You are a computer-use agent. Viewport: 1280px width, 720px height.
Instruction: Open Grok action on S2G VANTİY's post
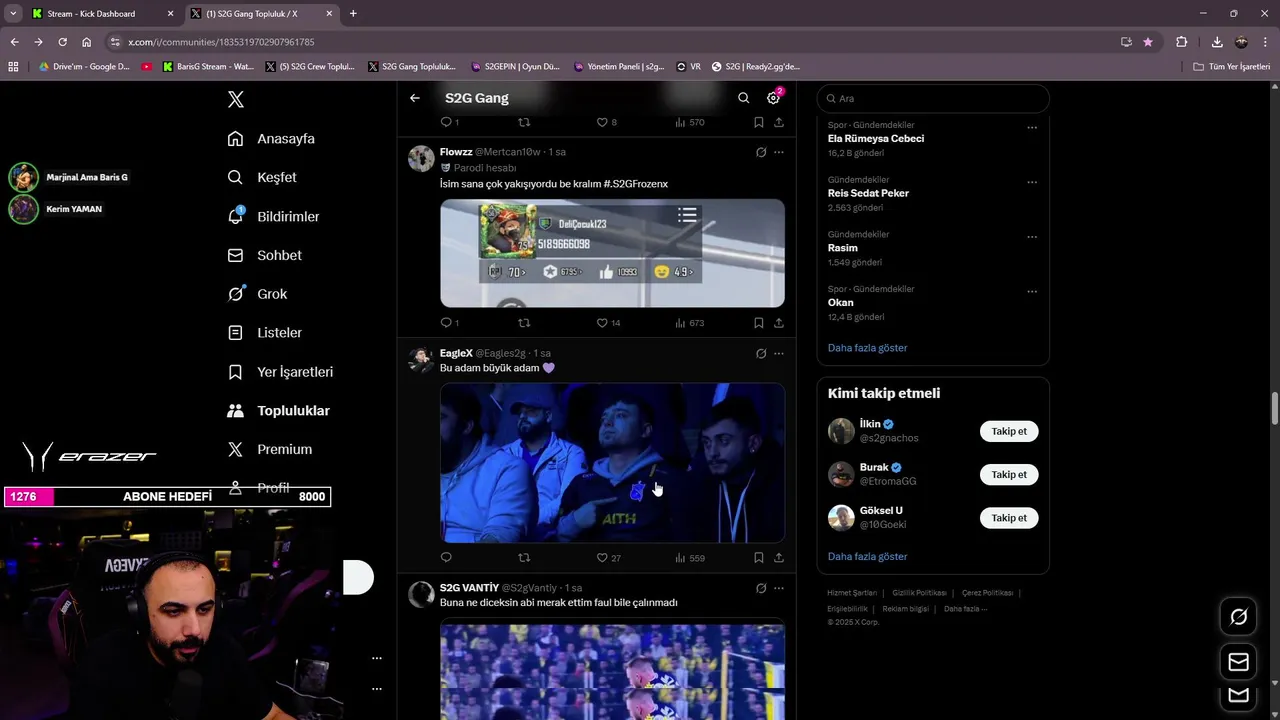click(x=761, y=588)
